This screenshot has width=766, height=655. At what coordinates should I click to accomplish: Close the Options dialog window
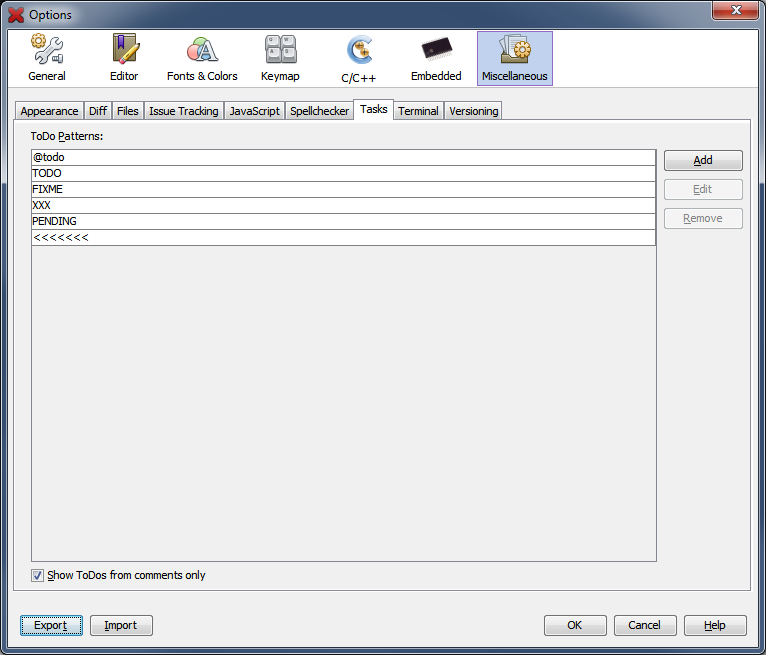point(735,10)
